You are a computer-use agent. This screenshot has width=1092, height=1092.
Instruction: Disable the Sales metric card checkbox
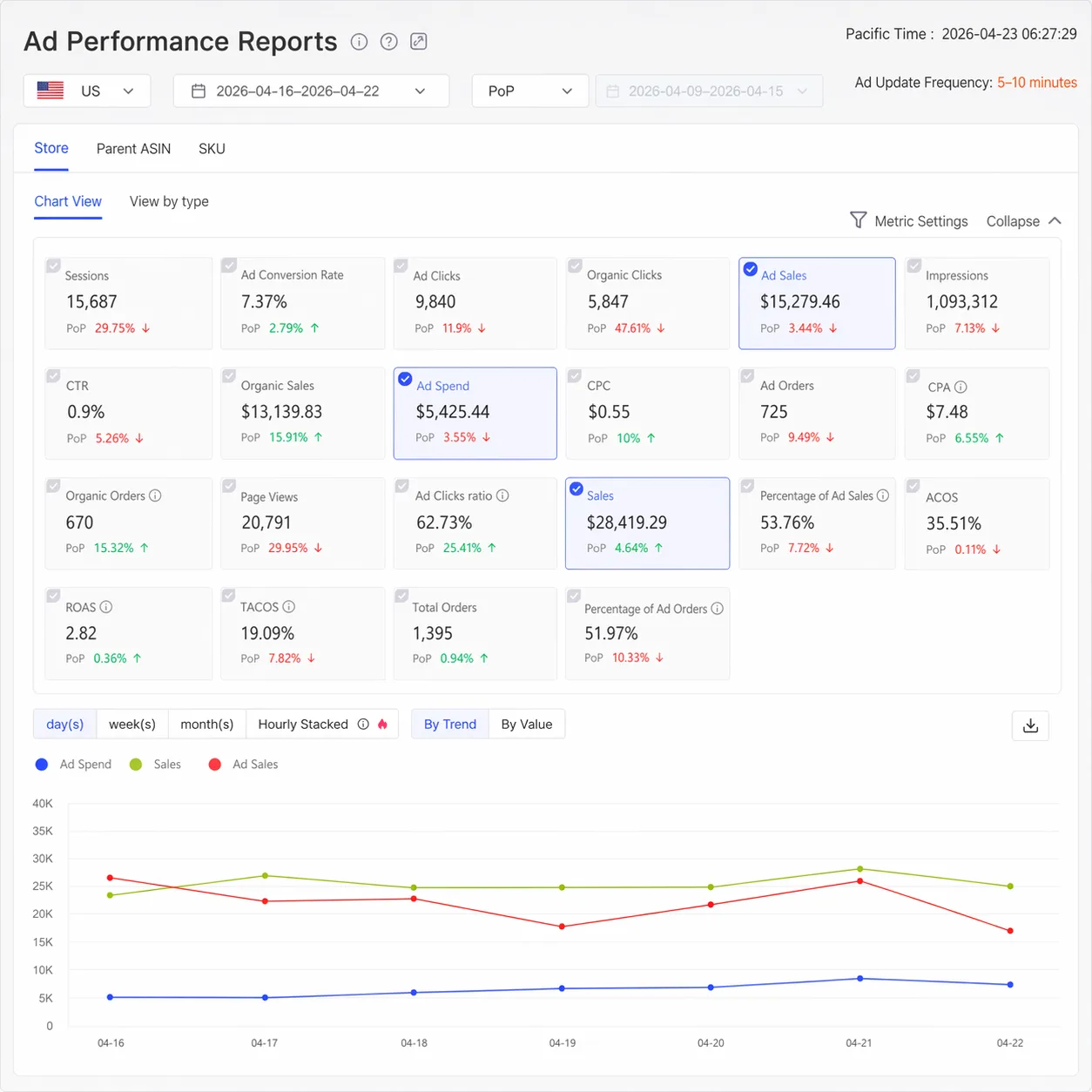[x=576, y=489]
